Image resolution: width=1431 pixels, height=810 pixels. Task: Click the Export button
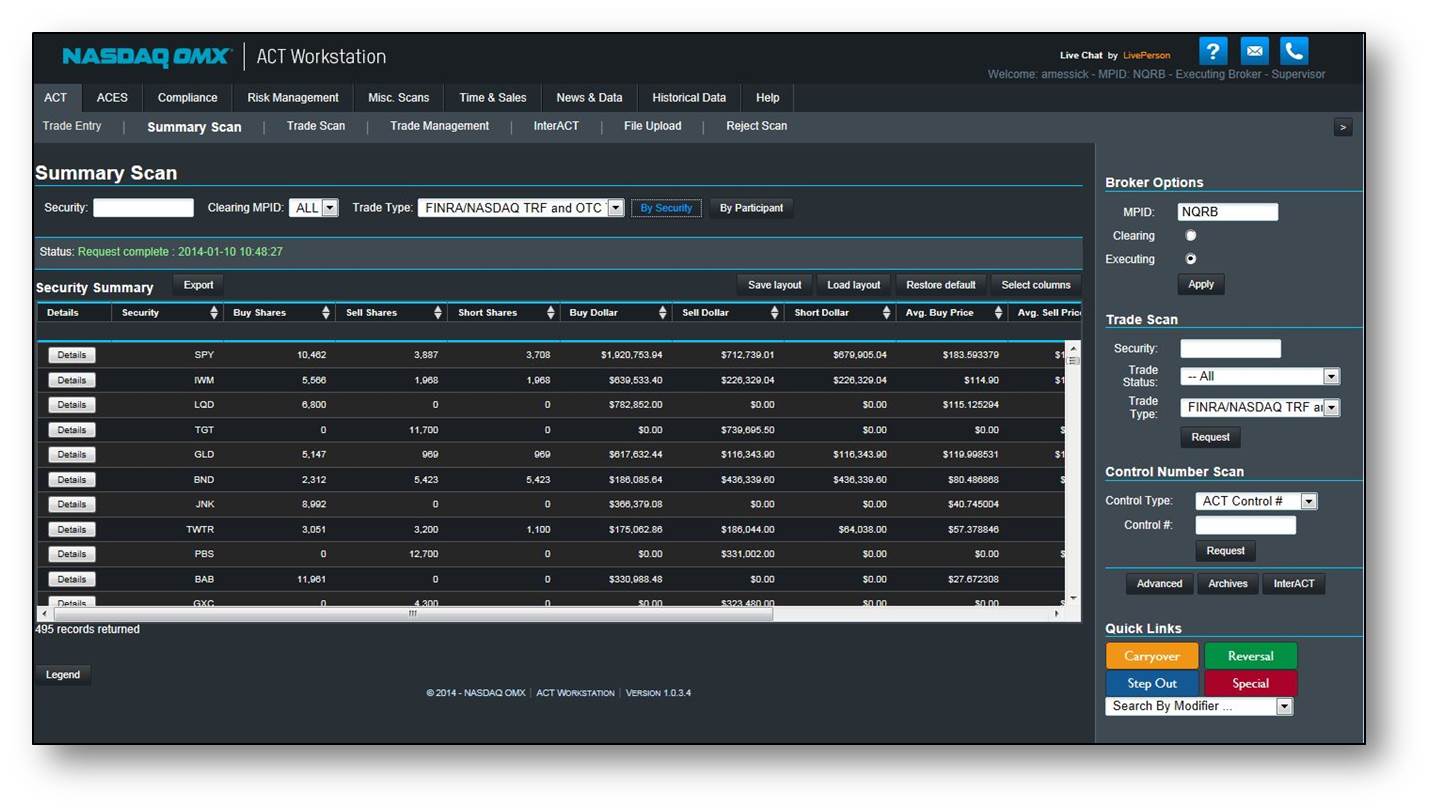(x=198, y=285)
